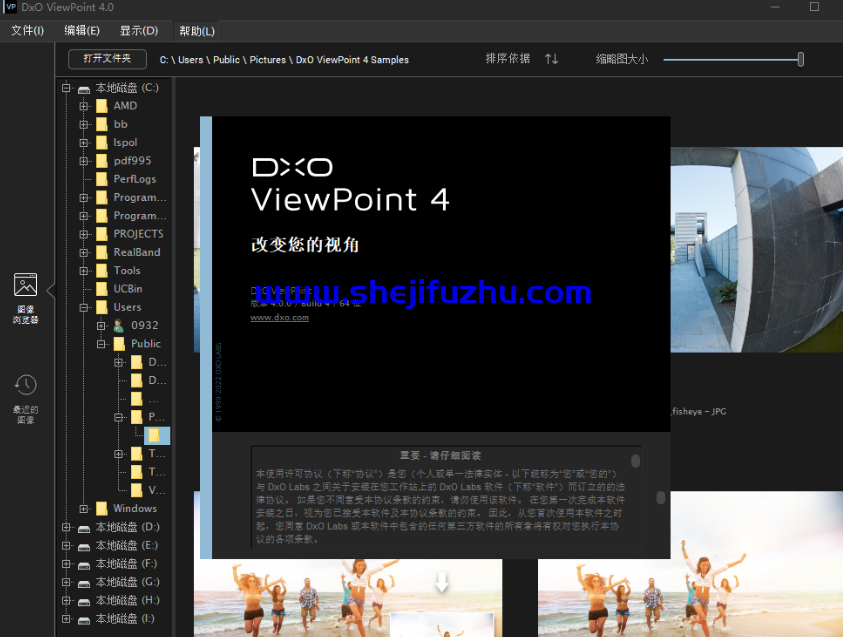This screenshot has height=637, width=843.
Task: Click the "fisheye – JPG" caption
Action: 698,412
